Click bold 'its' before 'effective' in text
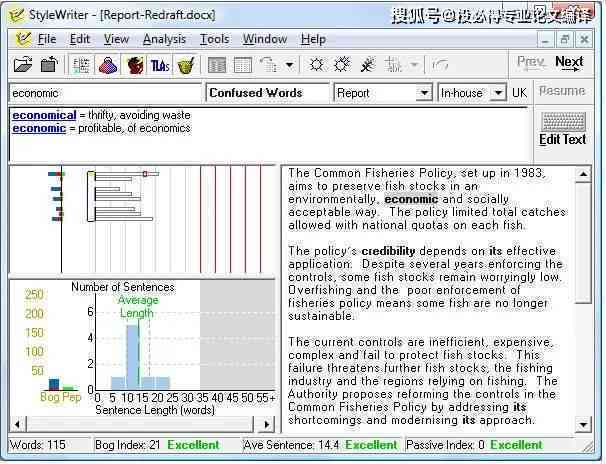 (495, 251)
